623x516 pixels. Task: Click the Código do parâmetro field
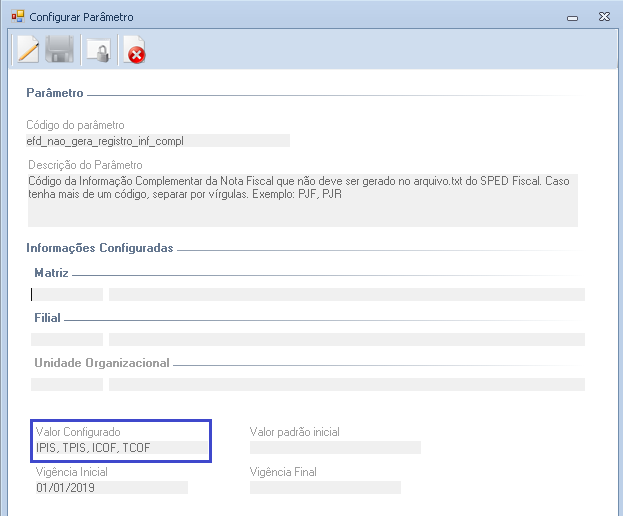coord(158,141)
